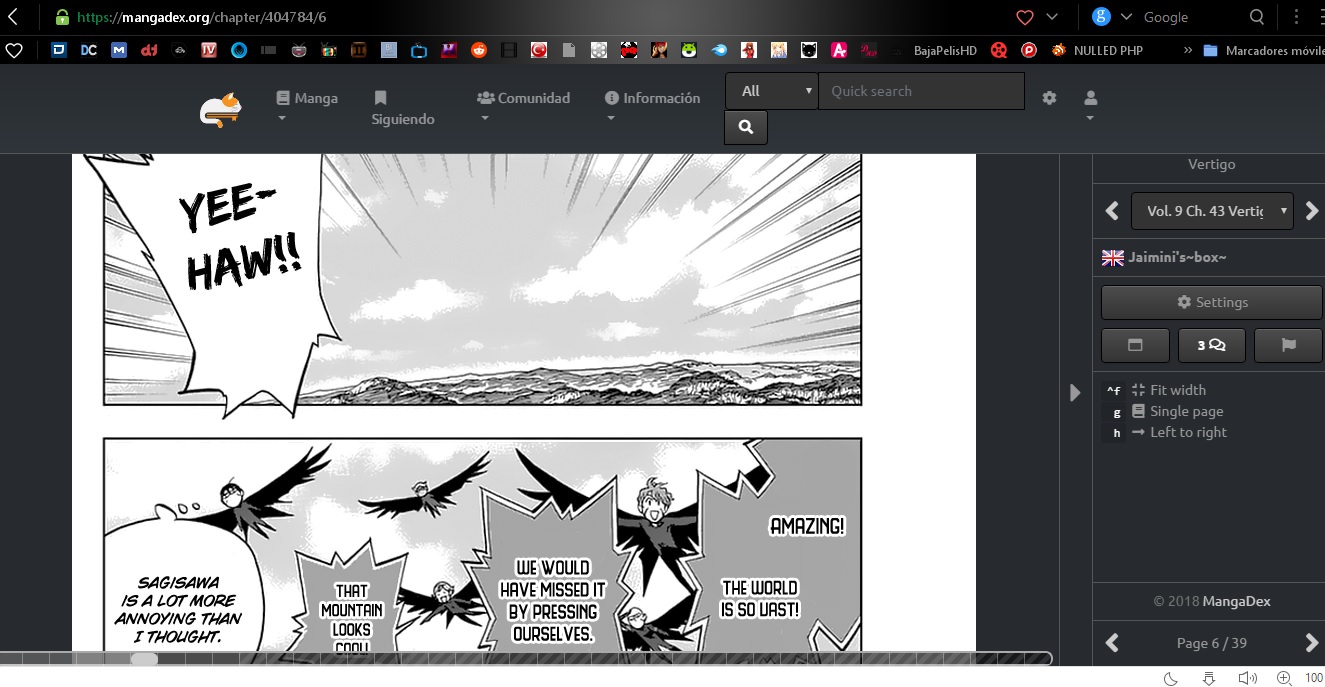Go to the next chapter arrow
Screen dimensions: 1325x687
pos(1312,211)
